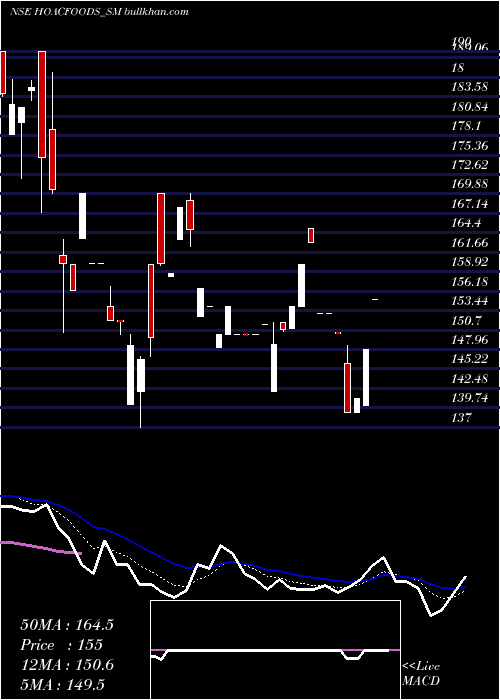
Task: Click the 137 price level label
Action: 461,418
